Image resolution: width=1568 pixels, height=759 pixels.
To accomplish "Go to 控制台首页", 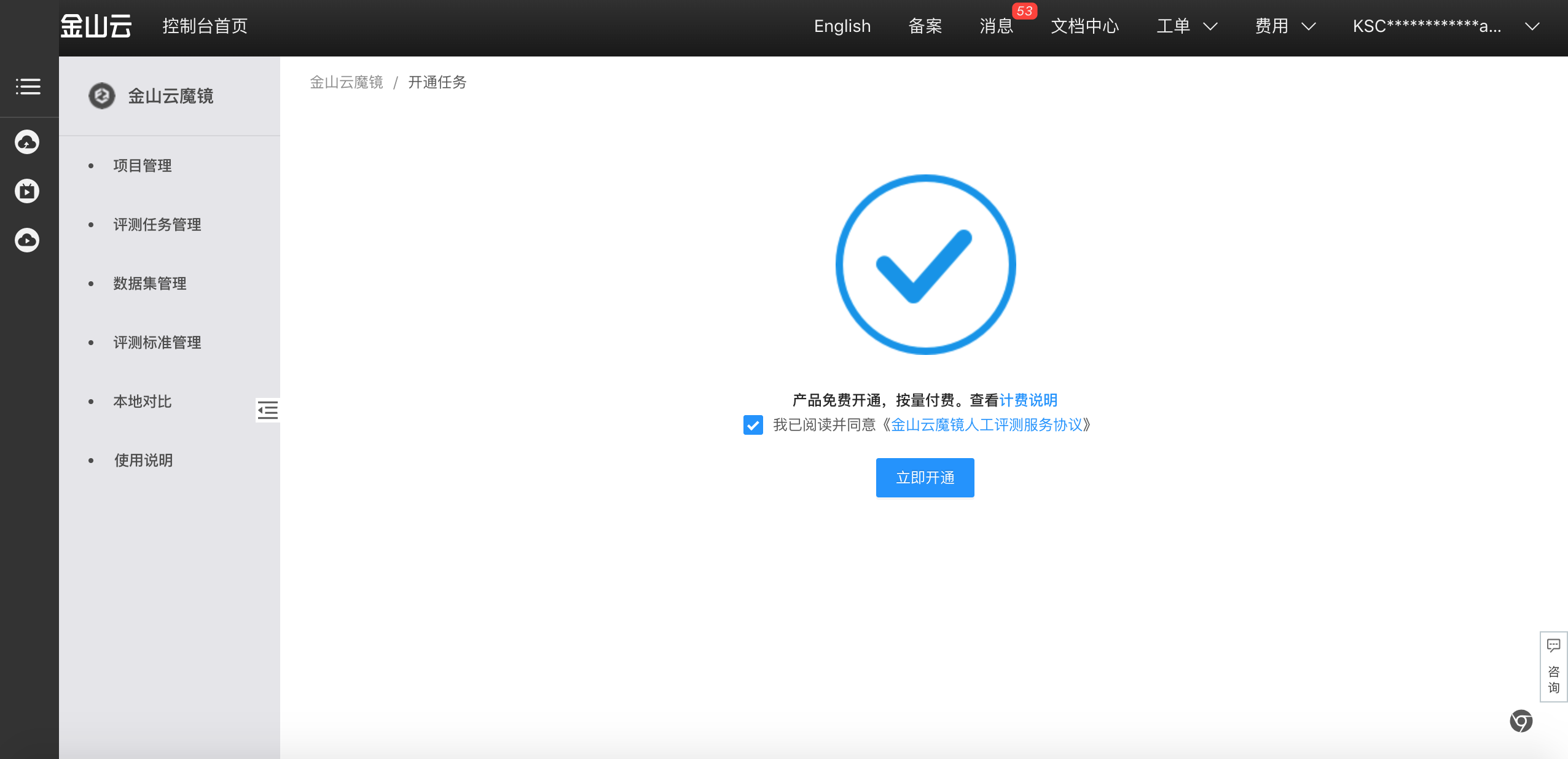I will point(205,26).
